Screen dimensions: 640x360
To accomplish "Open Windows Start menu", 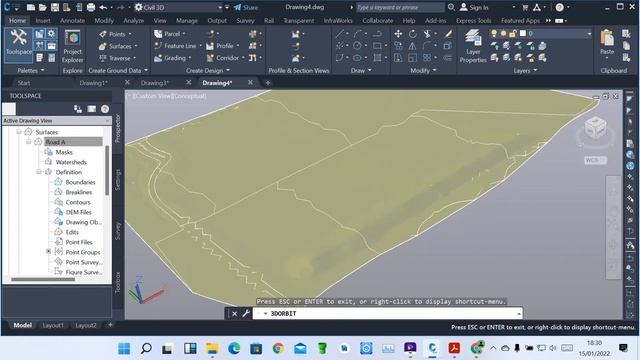I will click(x=124, y=348).
